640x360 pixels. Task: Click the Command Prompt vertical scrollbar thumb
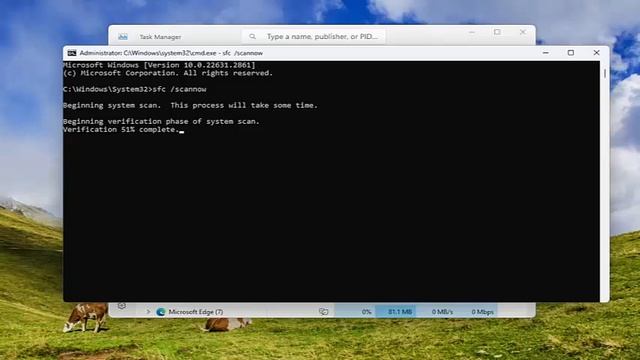[604, 73]
